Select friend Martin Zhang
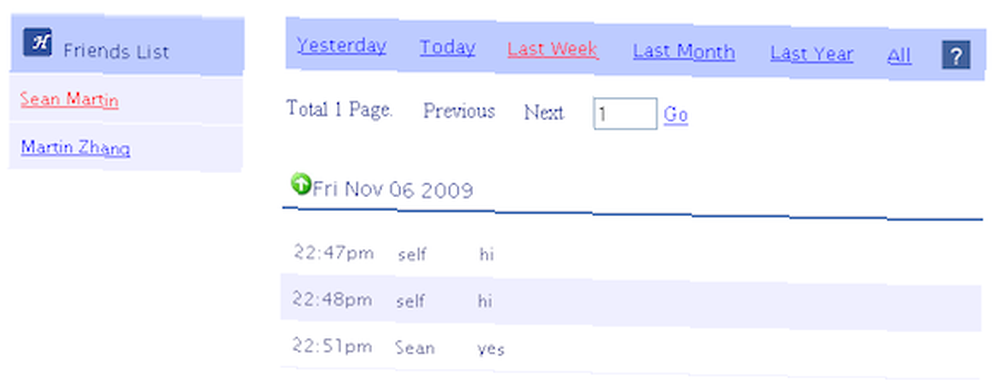Viewport: 1000px width, 383px height. (x=75, y=147)
